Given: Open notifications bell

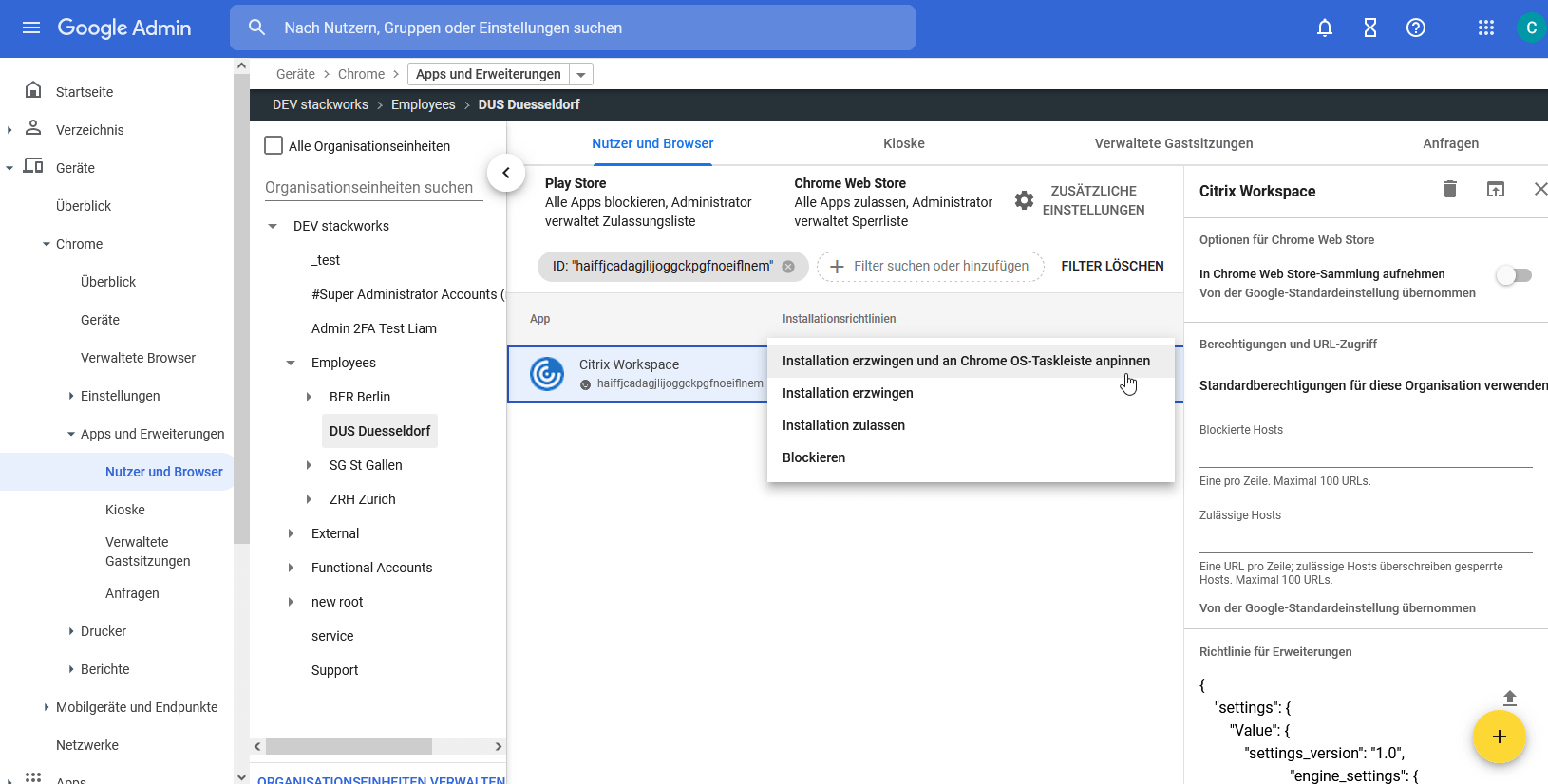Looking at the screenshot, I should click(x=1325, y=28).
